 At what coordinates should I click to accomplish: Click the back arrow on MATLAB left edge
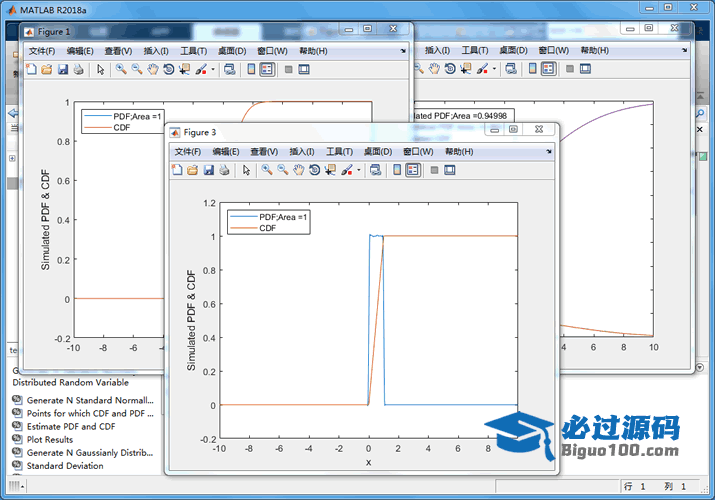coord(13,113)
